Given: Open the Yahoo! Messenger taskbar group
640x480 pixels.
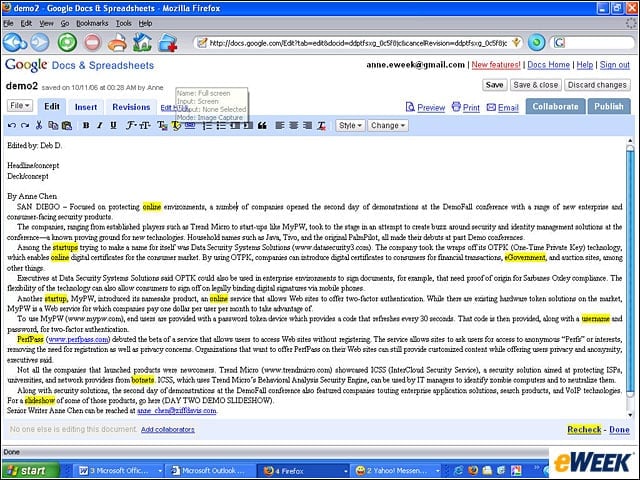Looking at the screenshot, I should (x=397, y=471).
